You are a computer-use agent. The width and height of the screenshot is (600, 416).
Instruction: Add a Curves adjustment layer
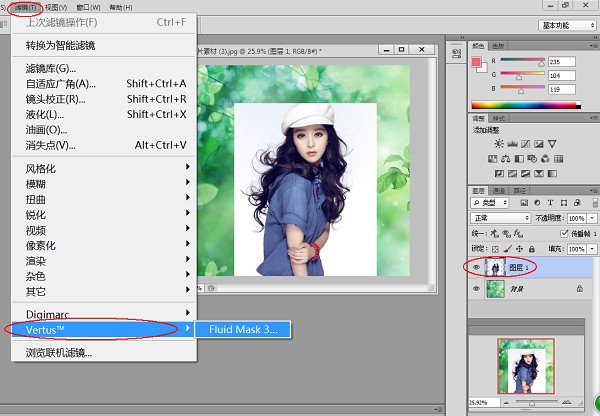525,144
